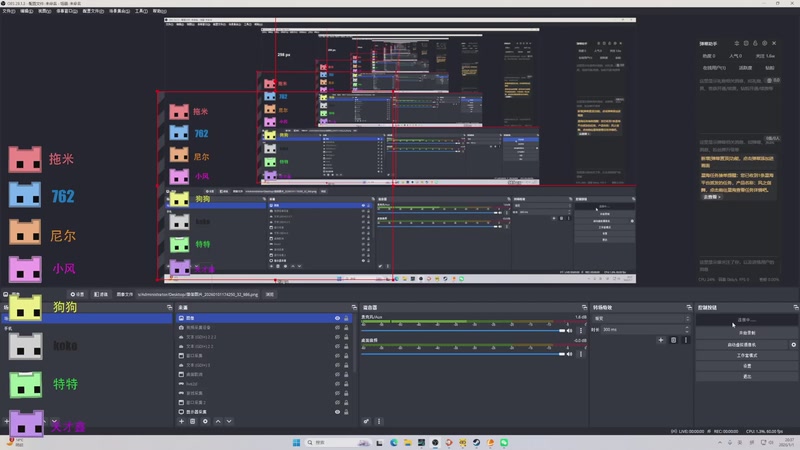800x450 pixels.
Task: Open the transition type dropdown (渐变)
Action: coord(641,318)
